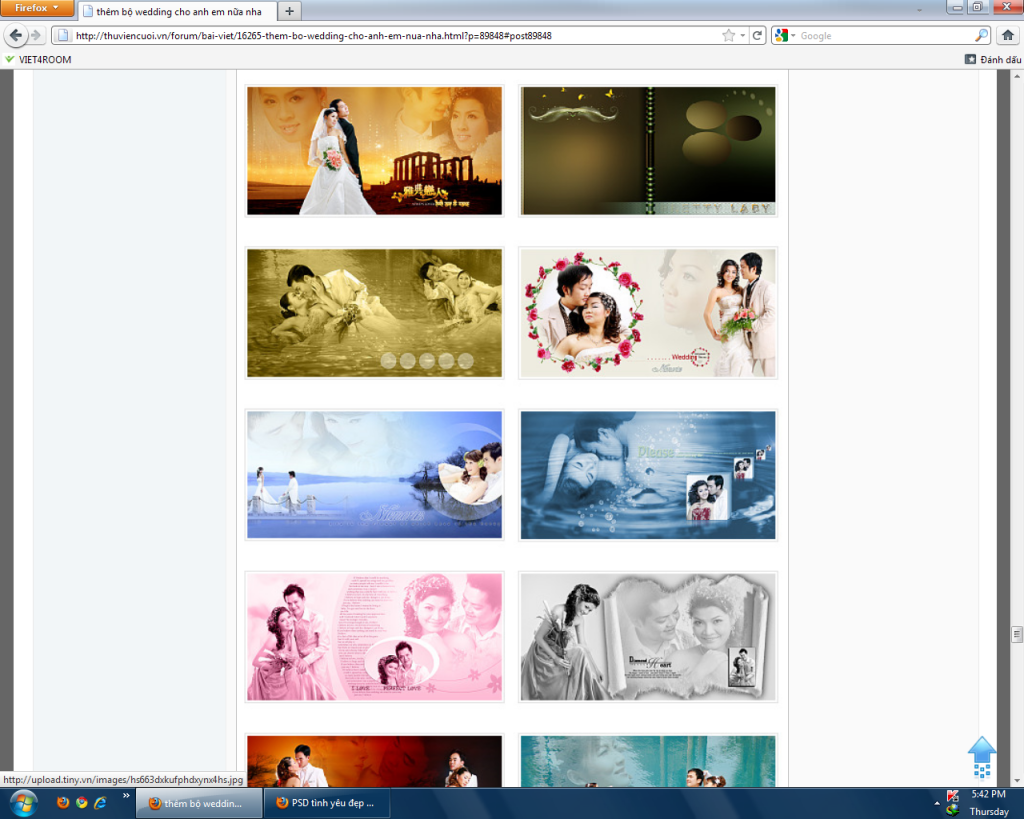This screenshot has height=819, width=1024.
Task: Switch to 'PSD tình yêu đẹp' taskbar window
Action: tap(327, 803)
